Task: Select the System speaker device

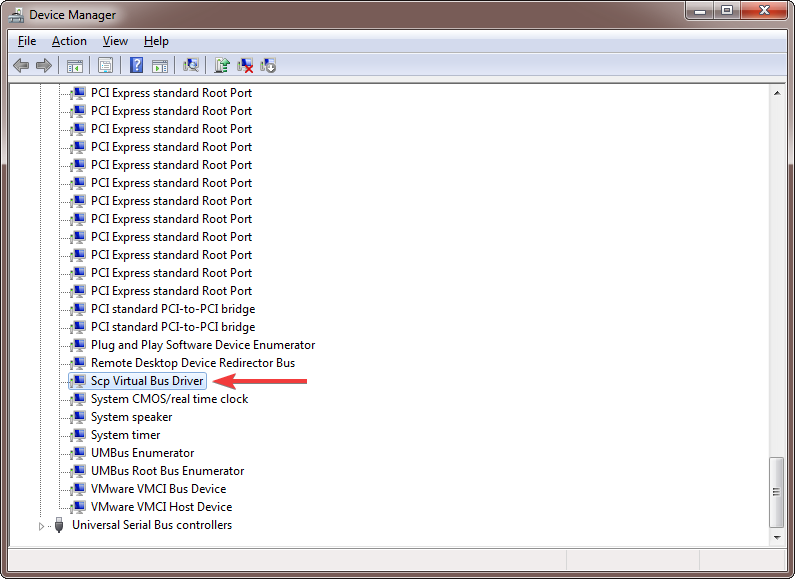Action: tap(131, 417)
